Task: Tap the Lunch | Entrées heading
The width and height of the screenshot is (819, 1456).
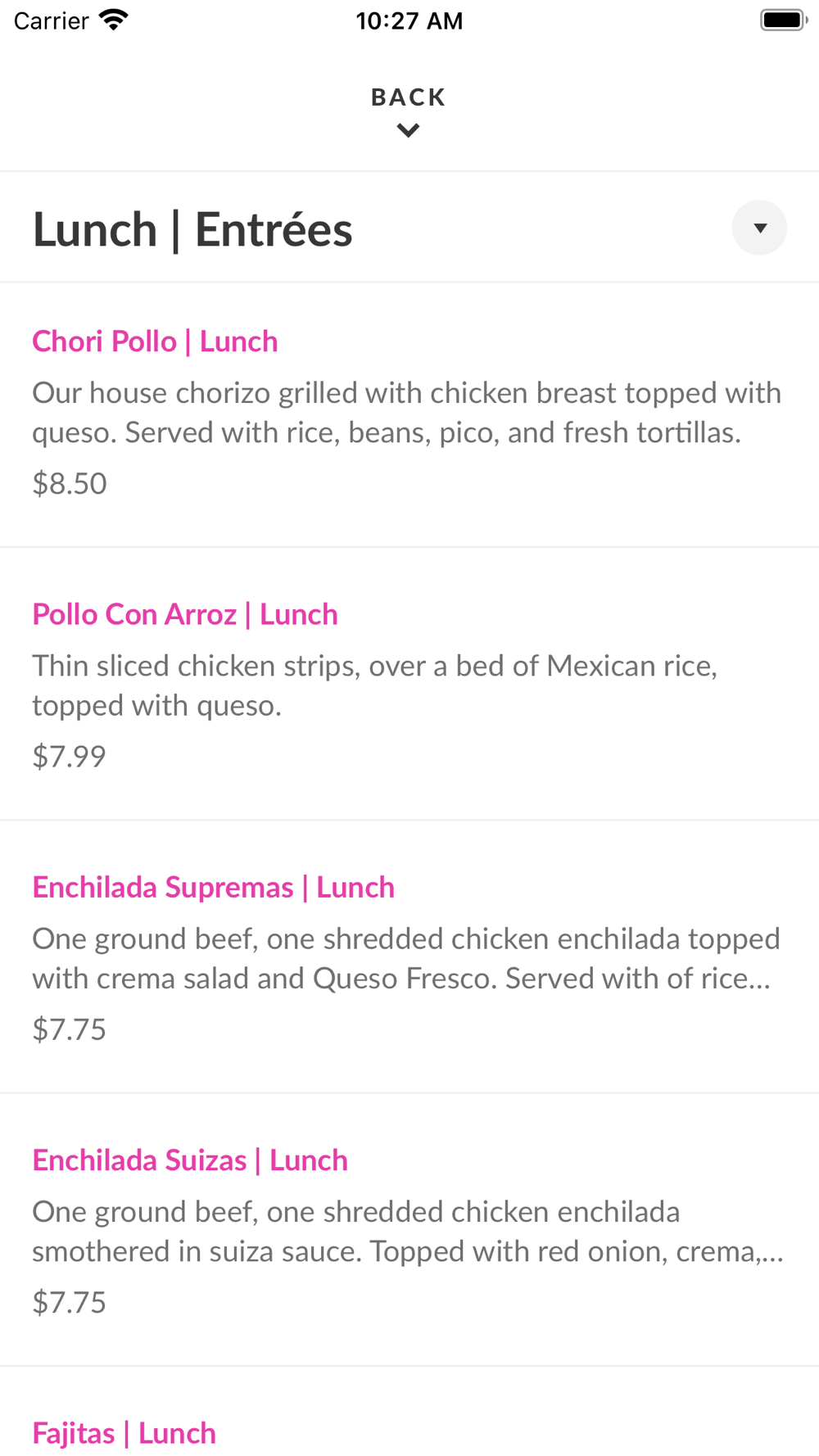Action: click(192, 229)
